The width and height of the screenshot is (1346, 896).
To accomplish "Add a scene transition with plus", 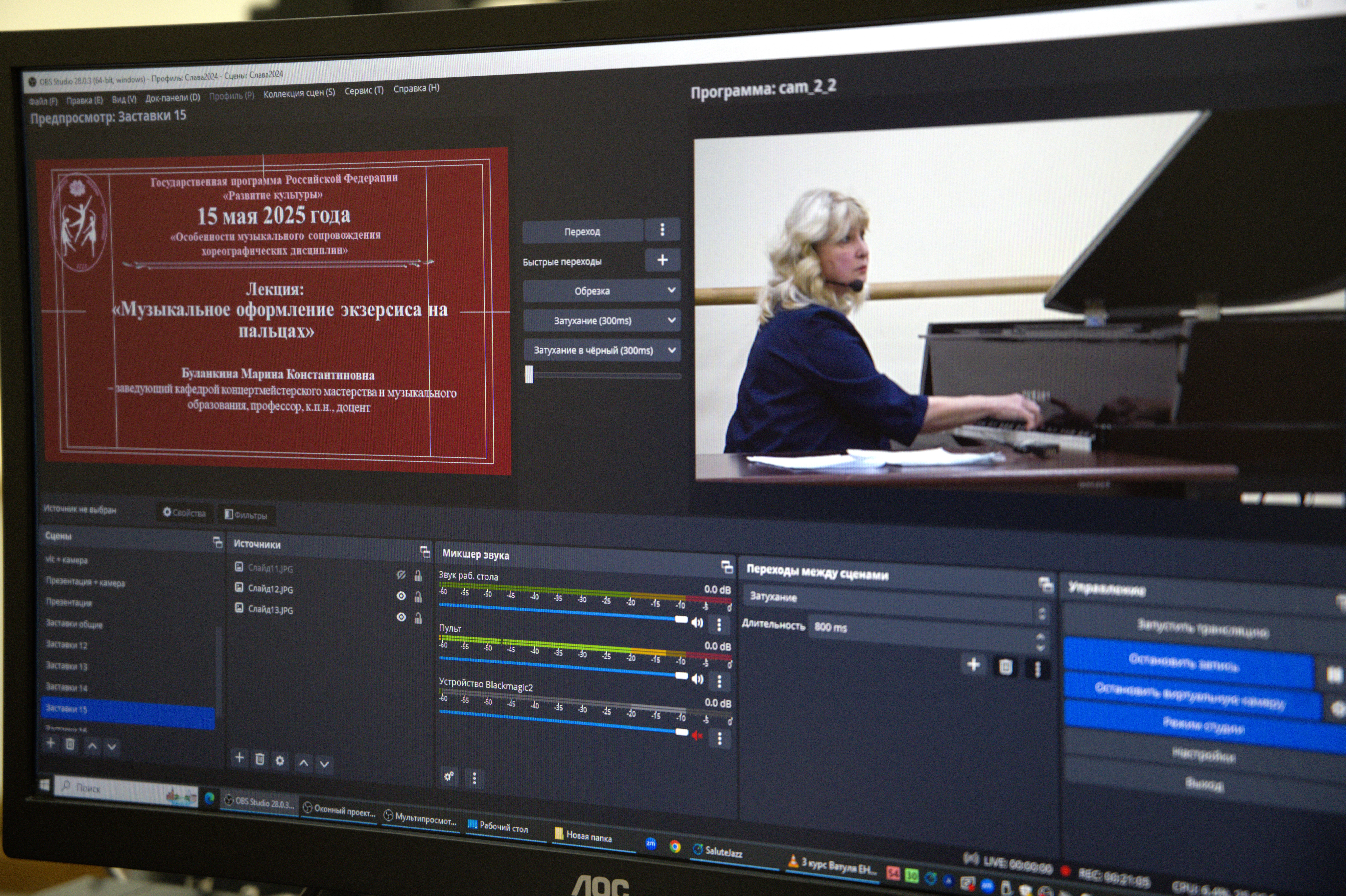I will click(x=973, y=665).
